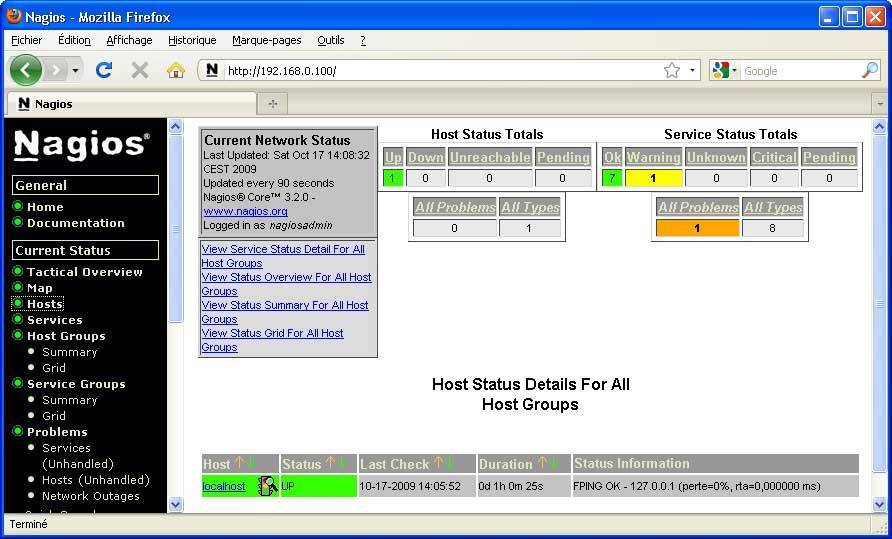Open the Marque-pages menu
Image resolution: width=892 pixels, height=539 pixels.
[266, 40]
